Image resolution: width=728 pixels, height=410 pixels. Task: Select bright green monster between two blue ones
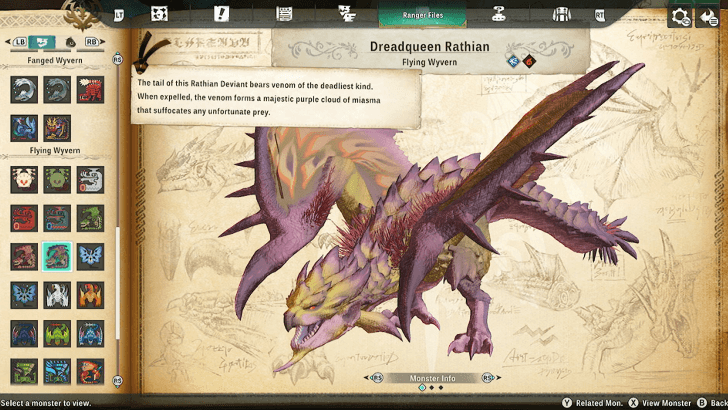coord(57,334)
